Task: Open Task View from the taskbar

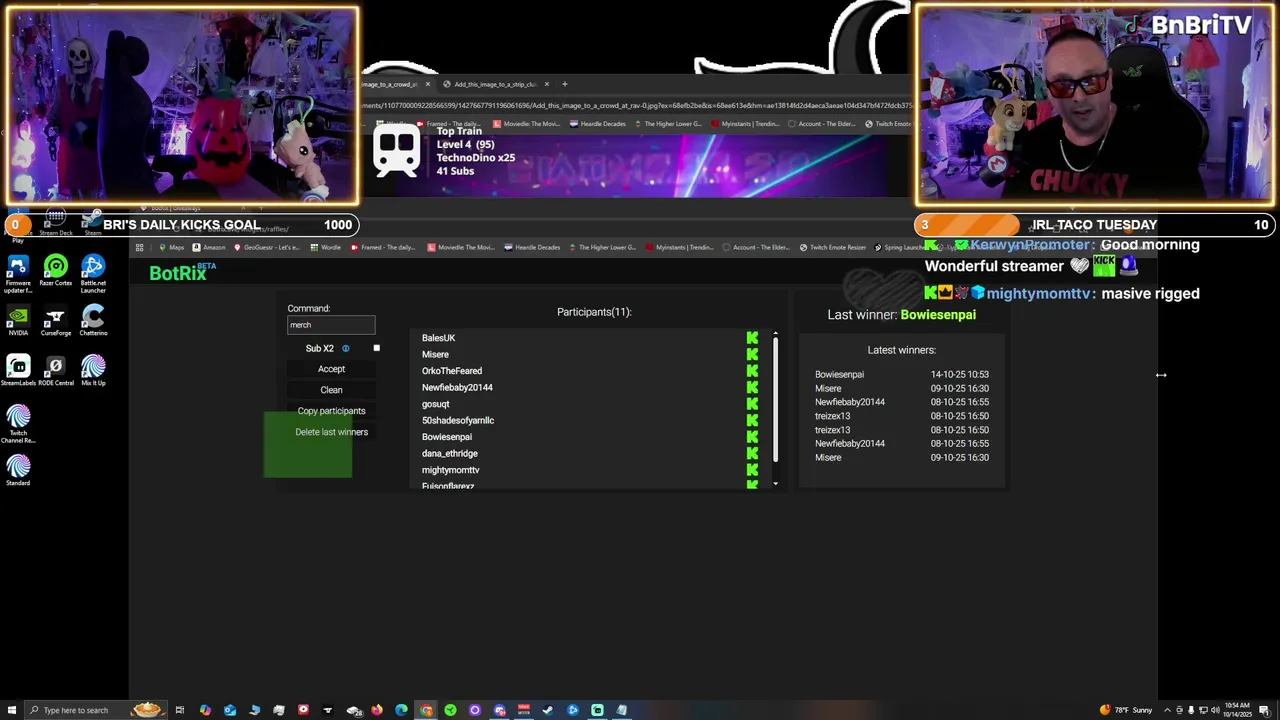Action: click(180, 710)
